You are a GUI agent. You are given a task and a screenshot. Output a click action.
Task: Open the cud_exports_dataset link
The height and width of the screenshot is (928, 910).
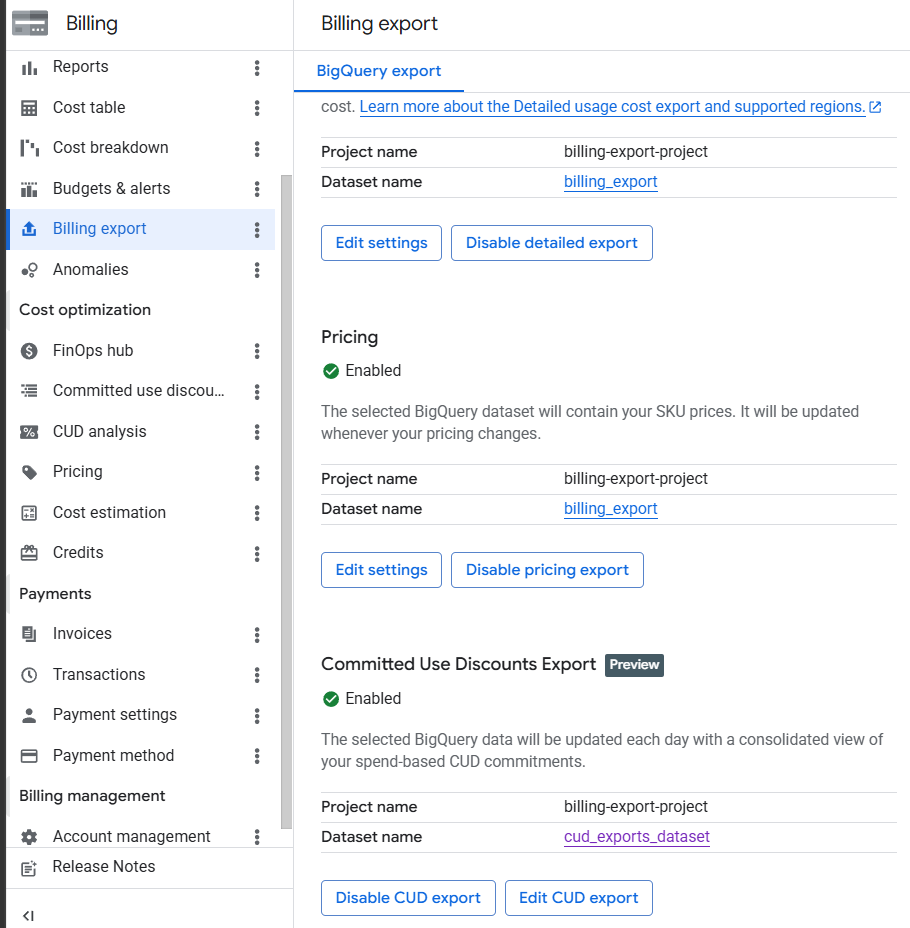point(637,837)
